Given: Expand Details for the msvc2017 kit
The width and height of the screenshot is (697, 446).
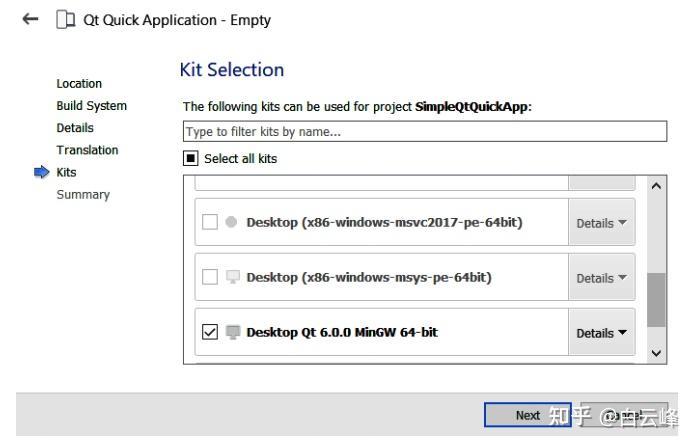Looking at the screenshot, I should (601, 223).
